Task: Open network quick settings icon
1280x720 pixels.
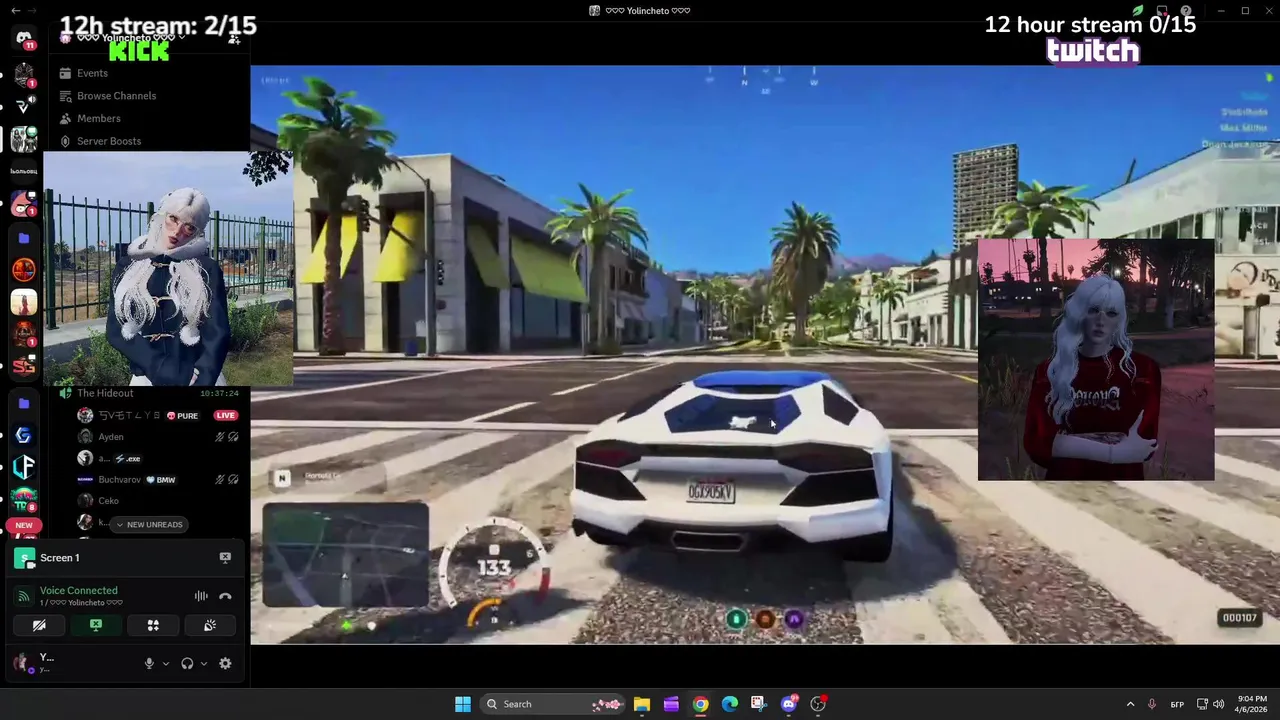Action: [x=1202, y=704]
